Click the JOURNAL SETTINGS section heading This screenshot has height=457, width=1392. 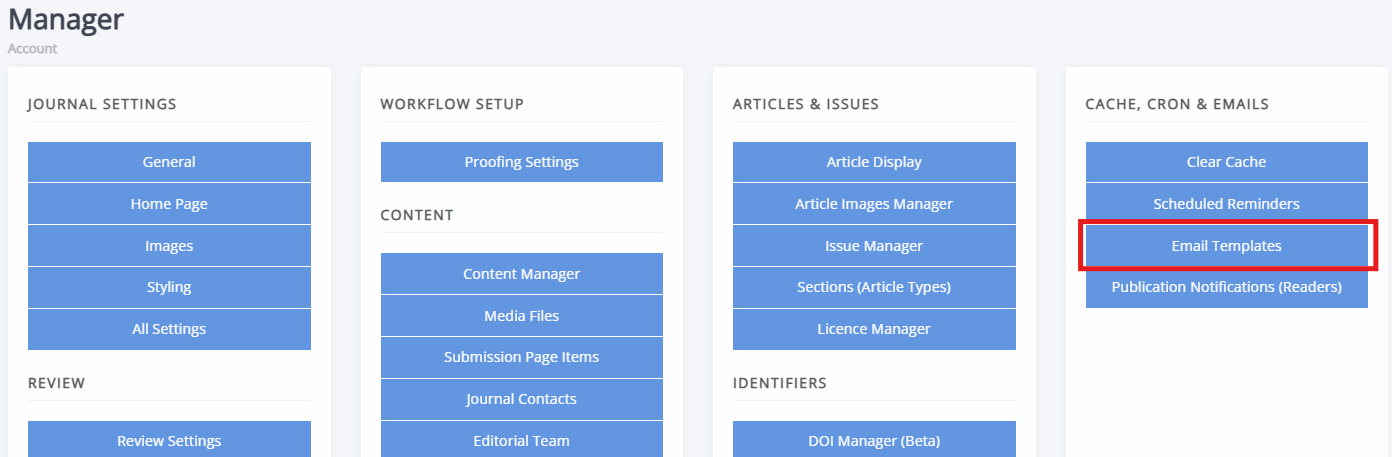[102, 104]
